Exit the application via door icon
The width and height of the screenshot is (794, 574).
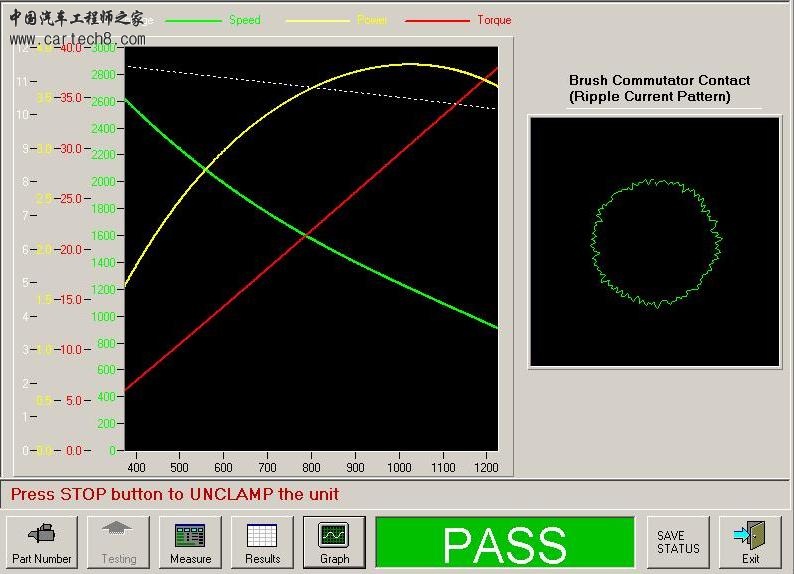750,543
